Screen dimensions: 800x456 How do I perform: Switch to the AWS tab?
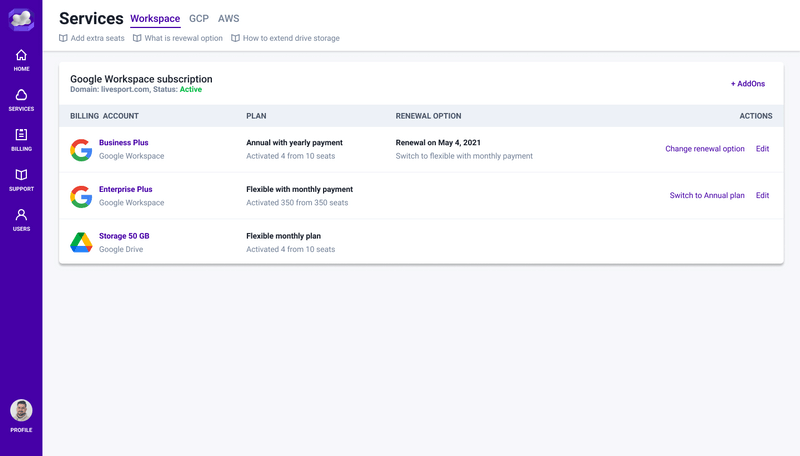[229, 19]
